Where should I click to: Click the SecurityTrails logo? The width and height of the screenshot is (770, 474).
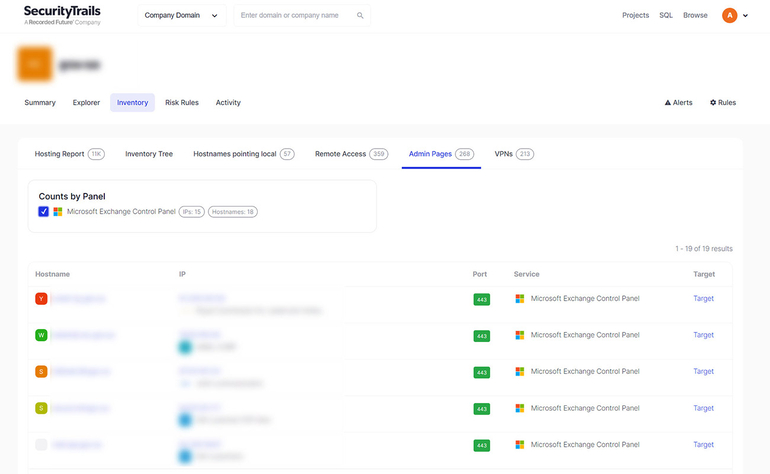tap(62, 15)
